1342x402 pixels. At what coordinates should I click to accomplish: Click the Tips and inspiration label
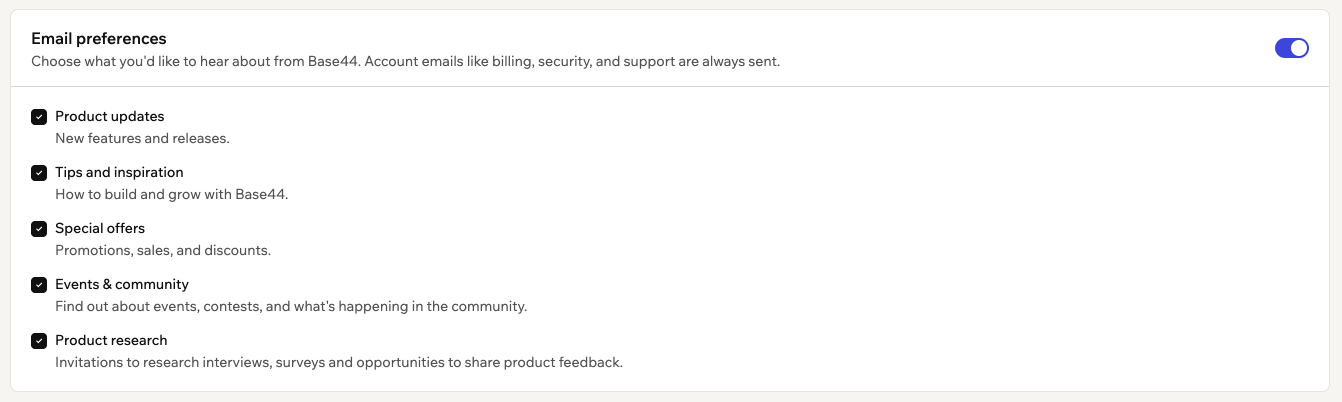coord(119,173)
